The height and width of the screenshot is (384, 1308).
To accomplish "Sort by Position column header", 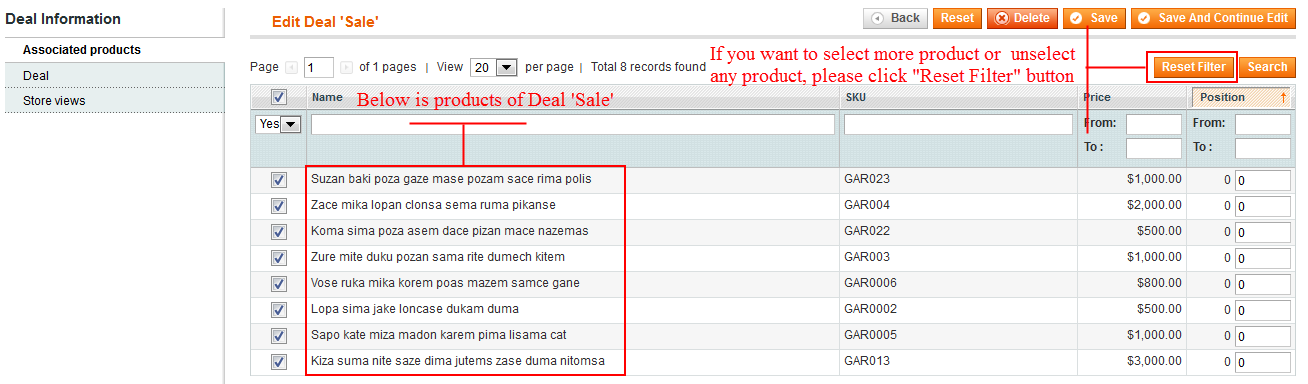I will [1240, 97].
